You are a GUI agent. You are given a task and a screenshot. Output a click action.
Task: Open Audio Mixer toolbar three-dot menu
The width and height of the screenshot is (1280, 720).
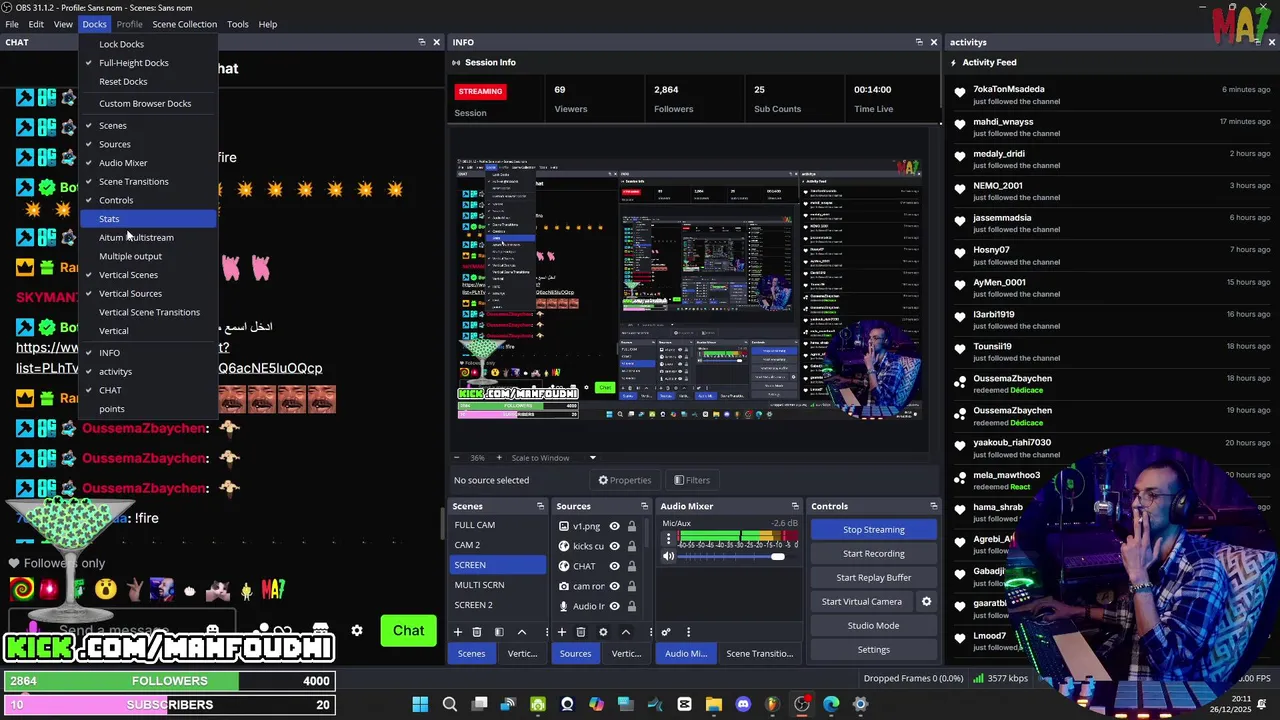(x=688, y=632)
